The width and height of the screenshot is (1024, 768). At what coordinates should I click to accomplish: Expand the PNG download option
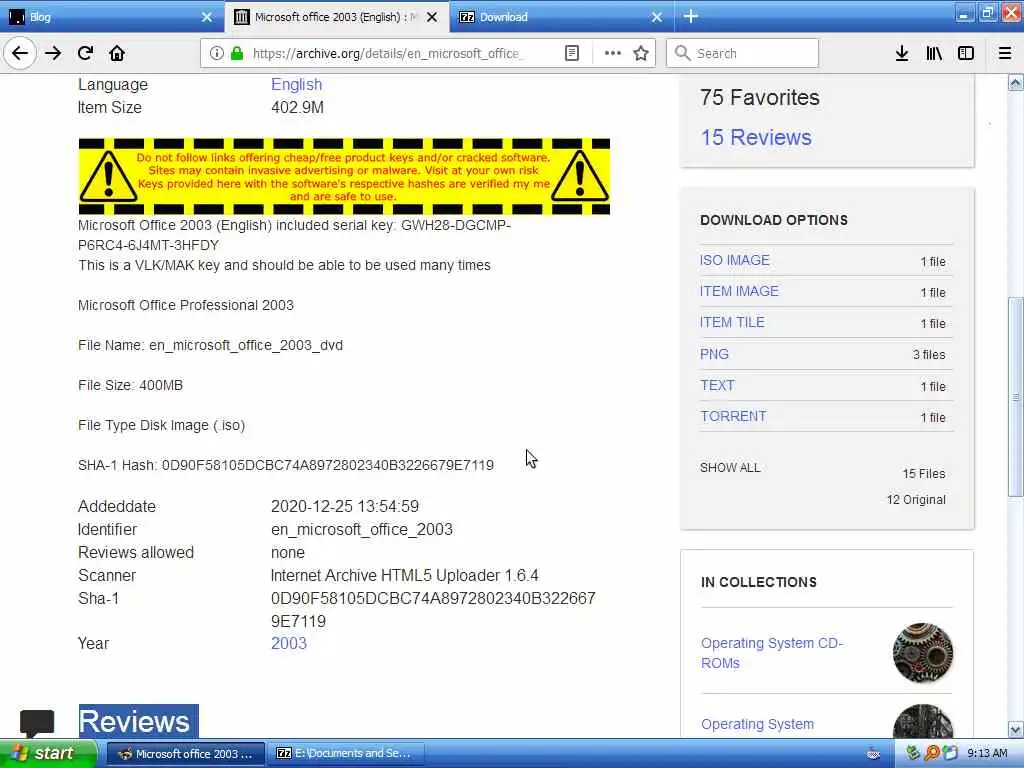pos(714,354)
